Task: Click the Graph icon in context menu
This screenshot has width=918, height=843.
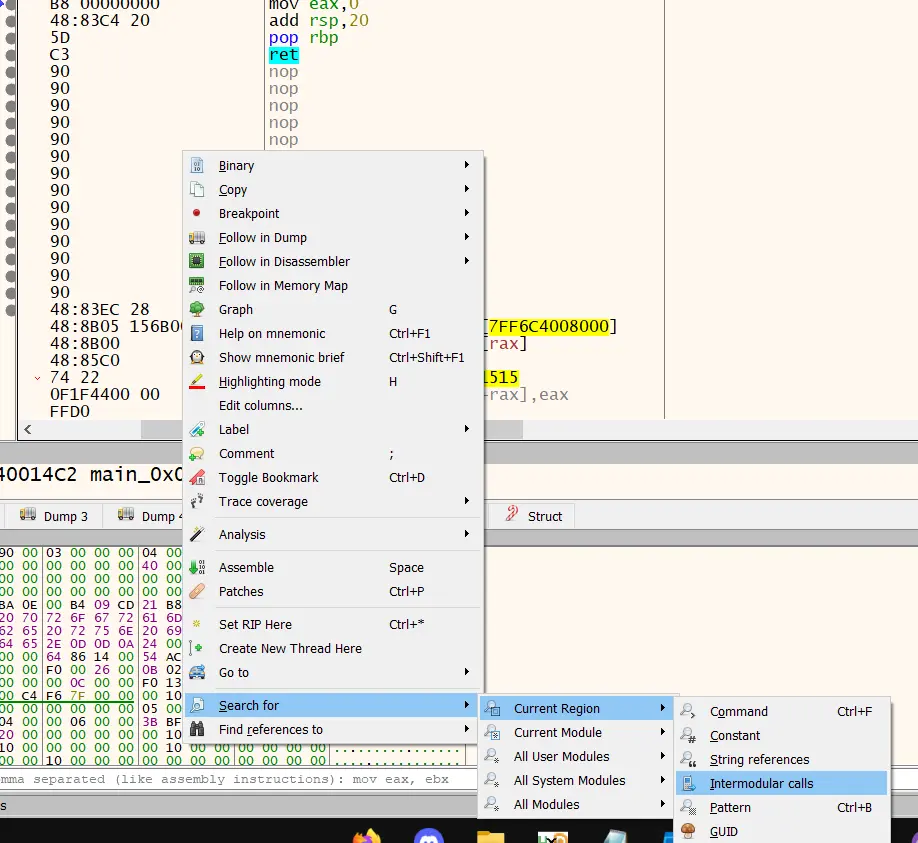Action: tap(197, 310)
